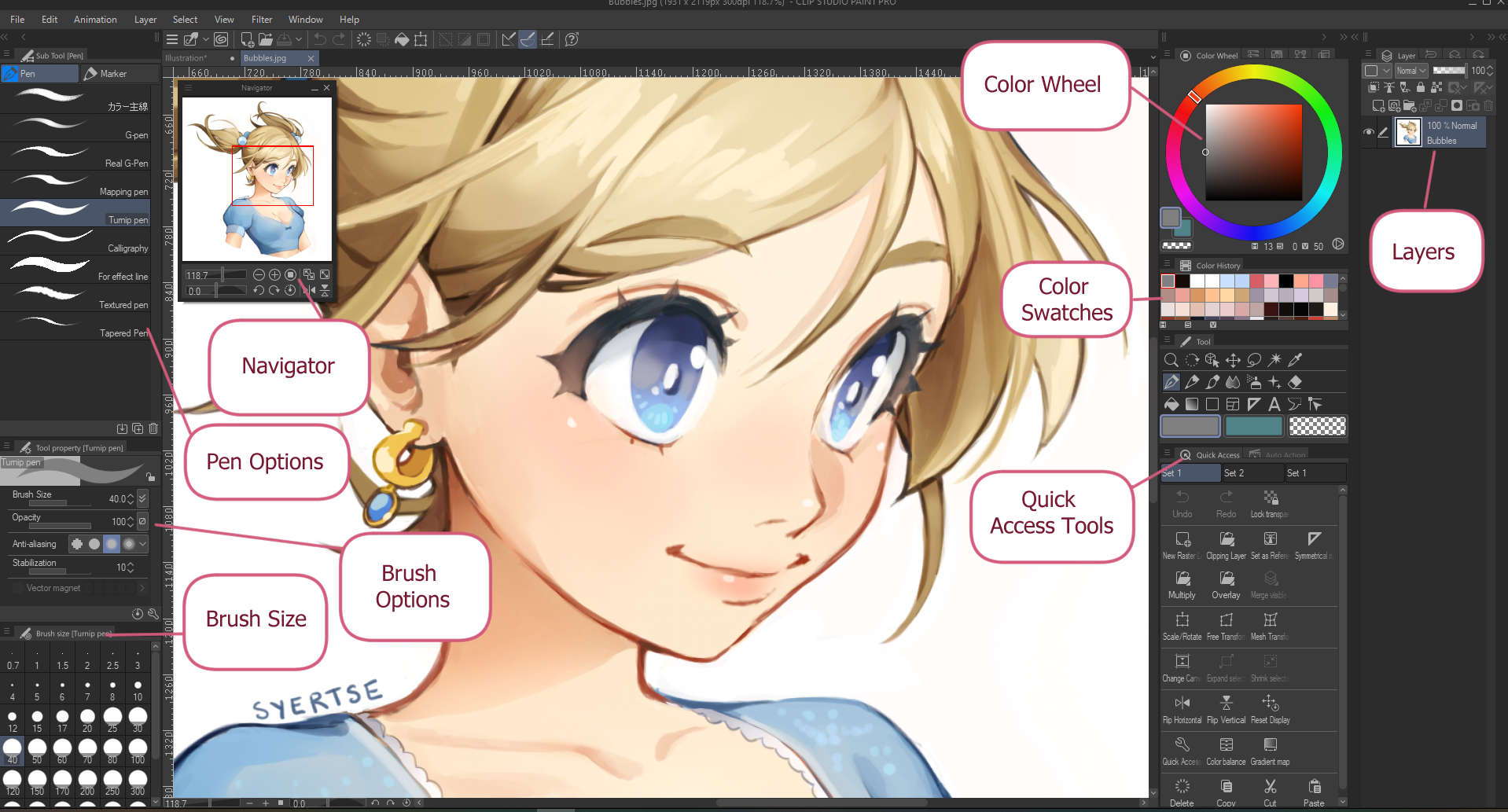Choose the Calligraphy pen brush

point(75,241)
